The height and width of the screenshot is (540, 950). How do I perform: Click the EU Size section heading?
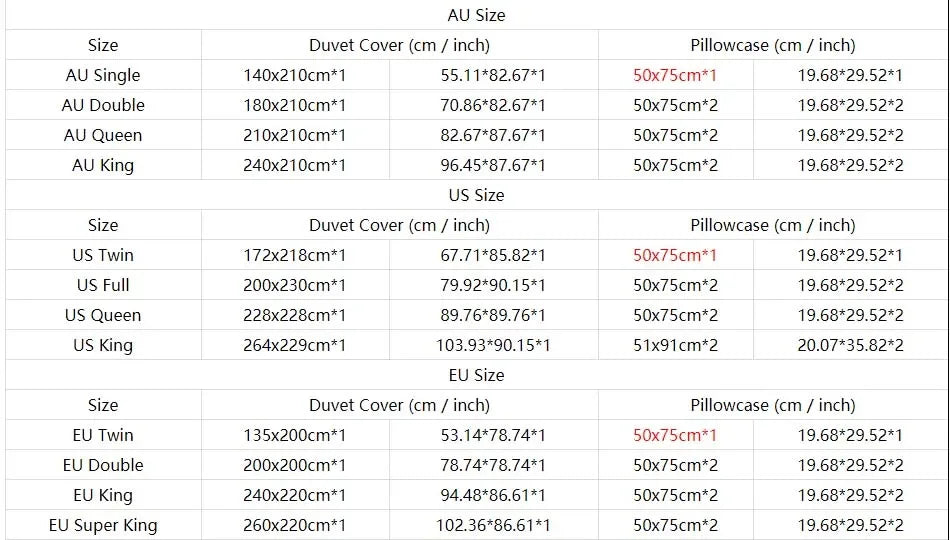[x=475, y=375]
